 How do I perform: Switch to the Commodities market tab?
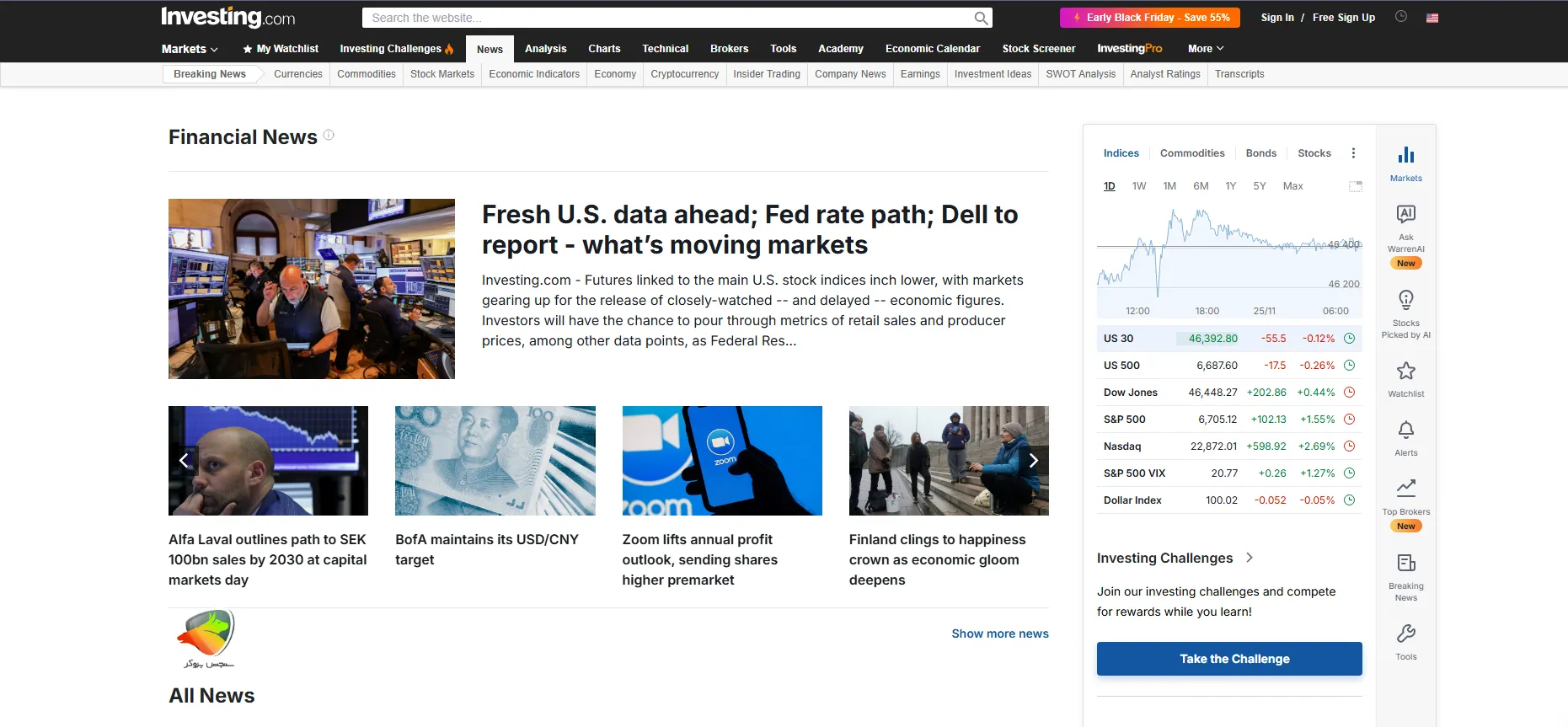pos(1191,153)
